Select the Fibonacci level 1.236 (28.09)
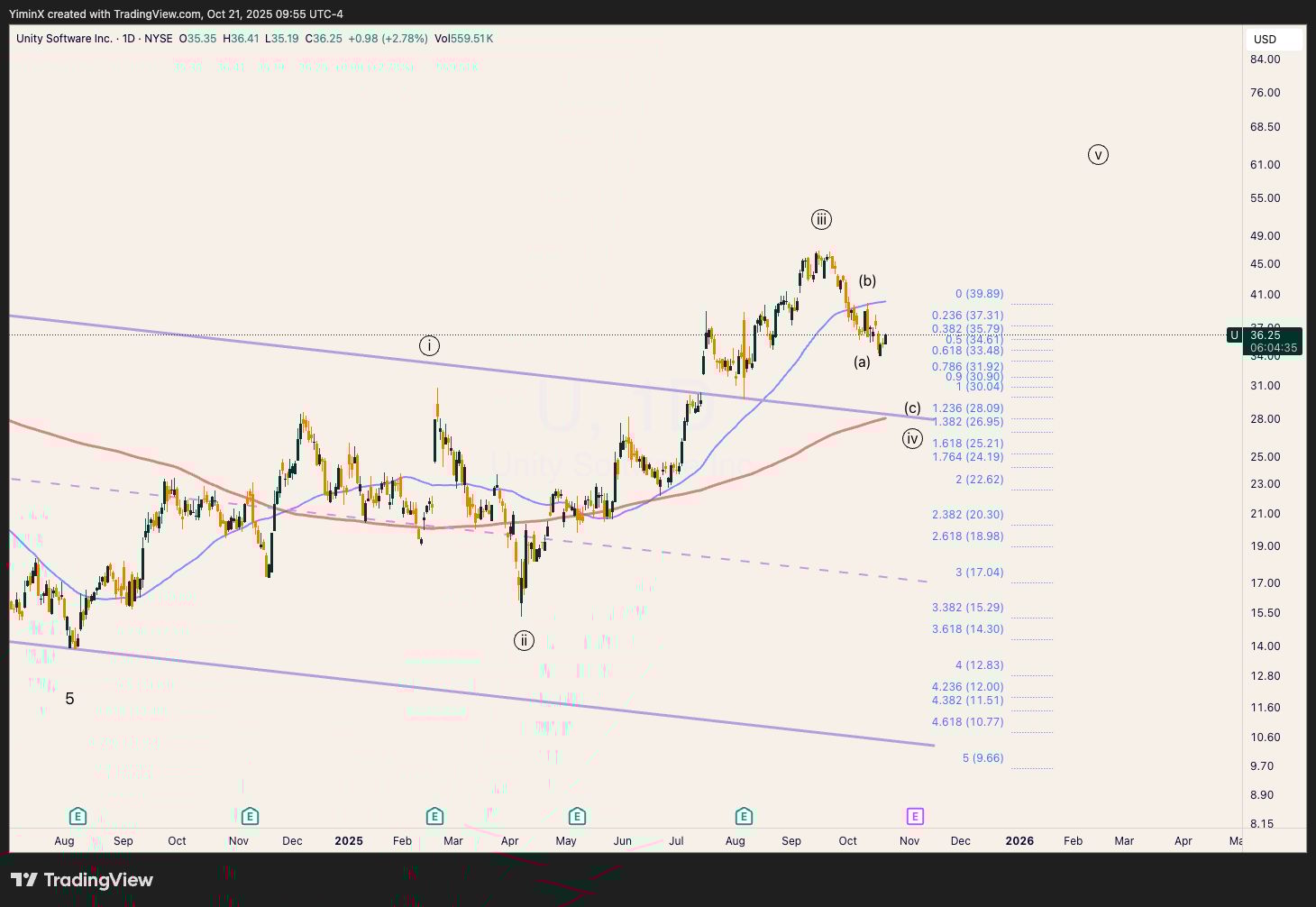The height and width of the screenshot is (907, 1316). pos(967,408)
